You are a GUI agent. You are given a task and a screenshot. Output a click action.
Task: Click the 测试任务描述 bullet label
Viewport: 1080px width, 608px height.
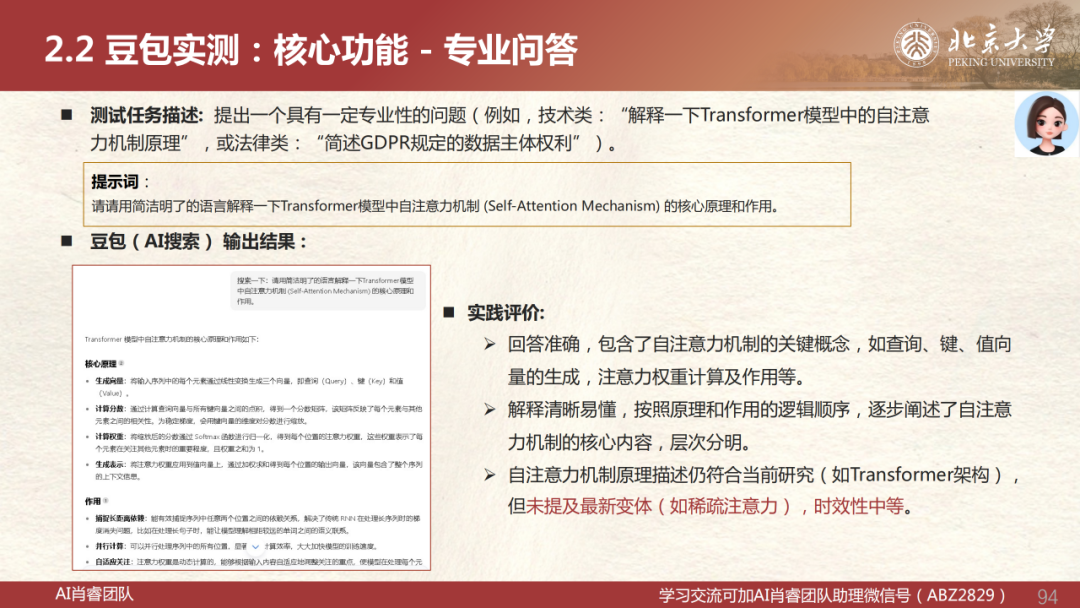pyautogui.click(x=146, y=115)
